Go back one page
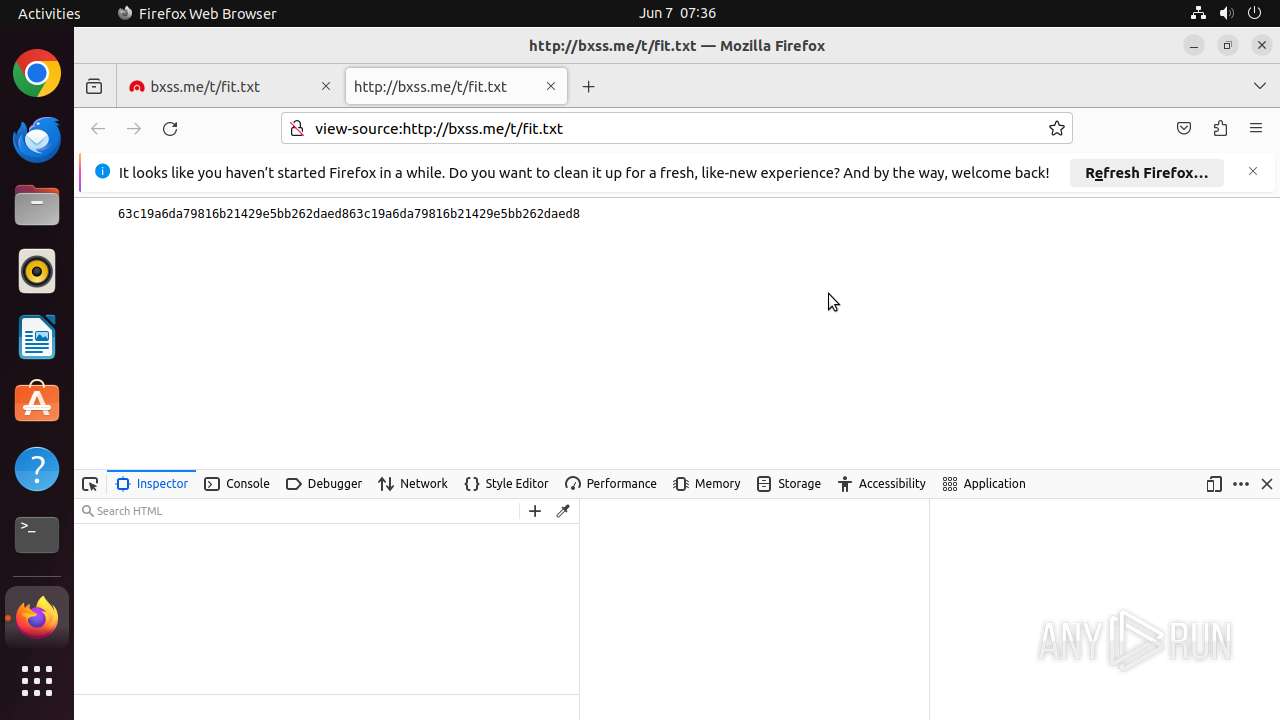This screenshot has height=720, width=1280. click(x=98, y=128)
